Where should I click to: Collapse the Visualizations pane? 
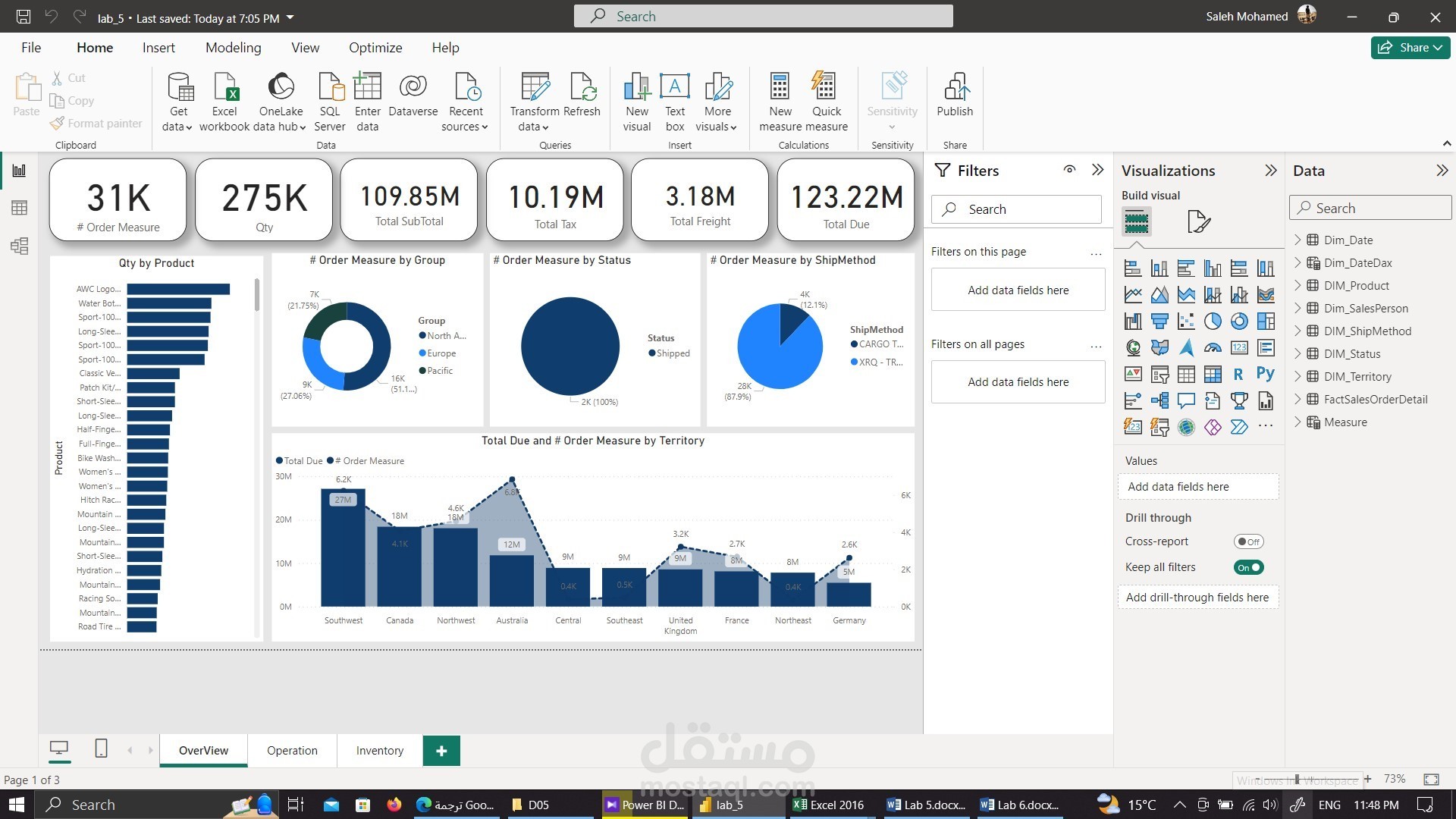click(x=1271, y=171)
